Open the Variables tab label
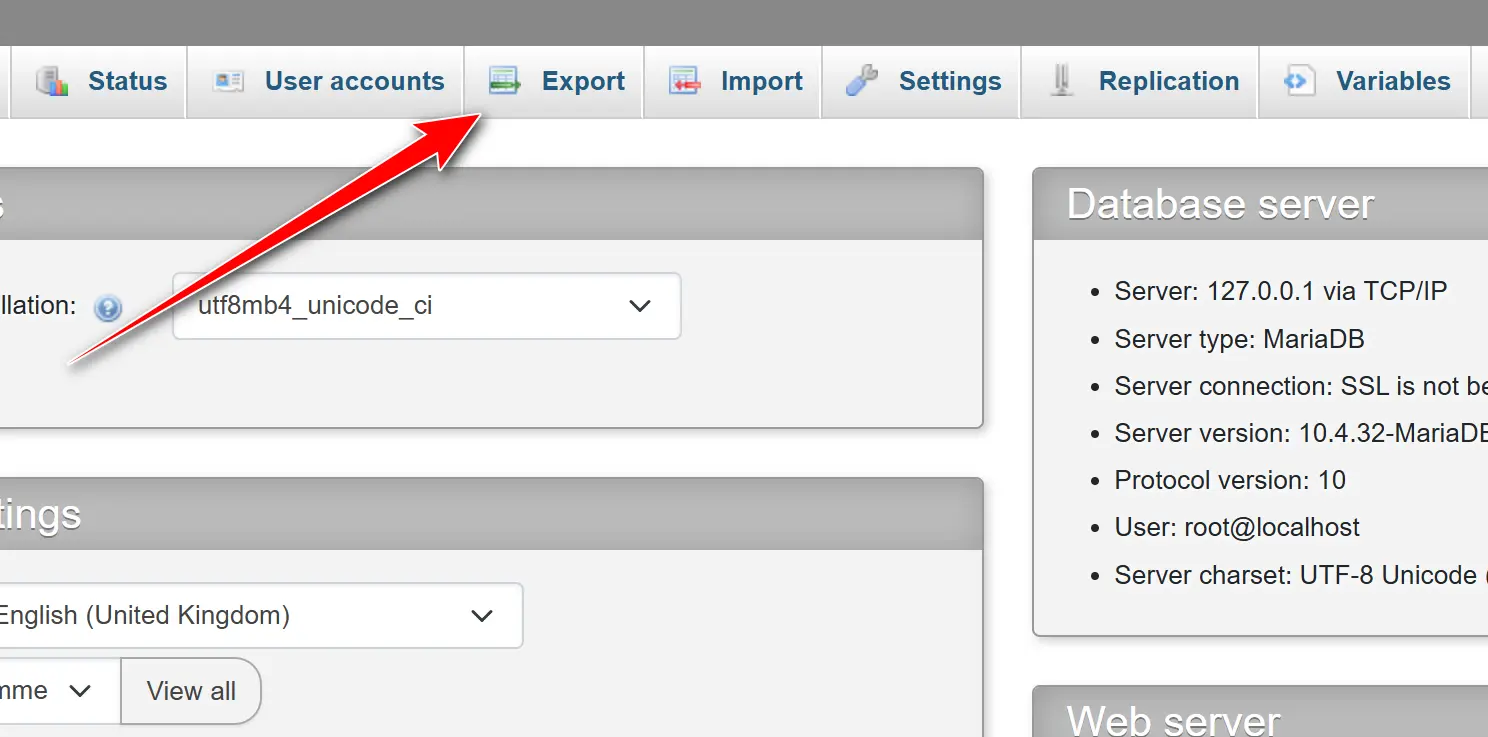The height and width of the screenshot is (737, 1488). coord(1393,81)
